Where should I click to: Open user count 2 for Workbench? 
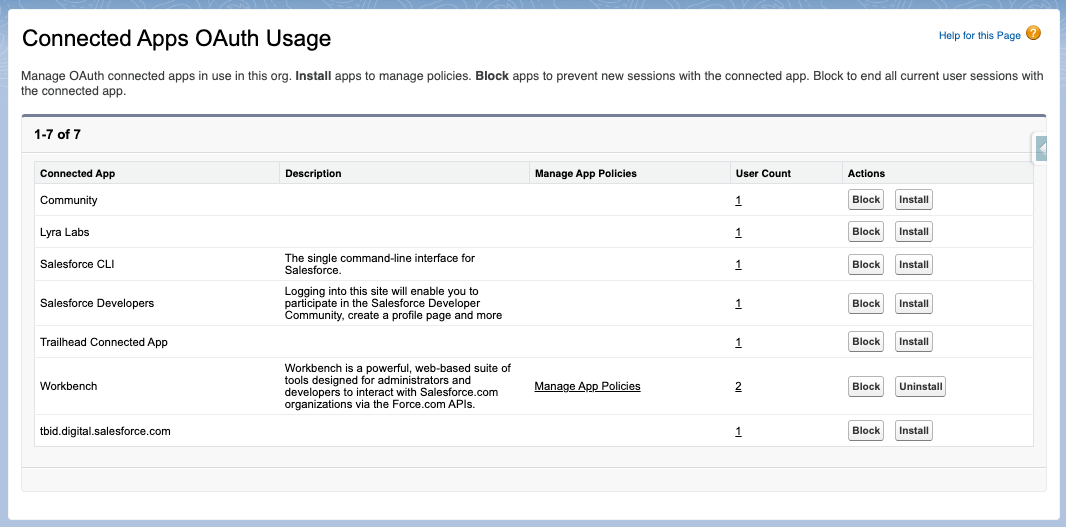[738, 386]
